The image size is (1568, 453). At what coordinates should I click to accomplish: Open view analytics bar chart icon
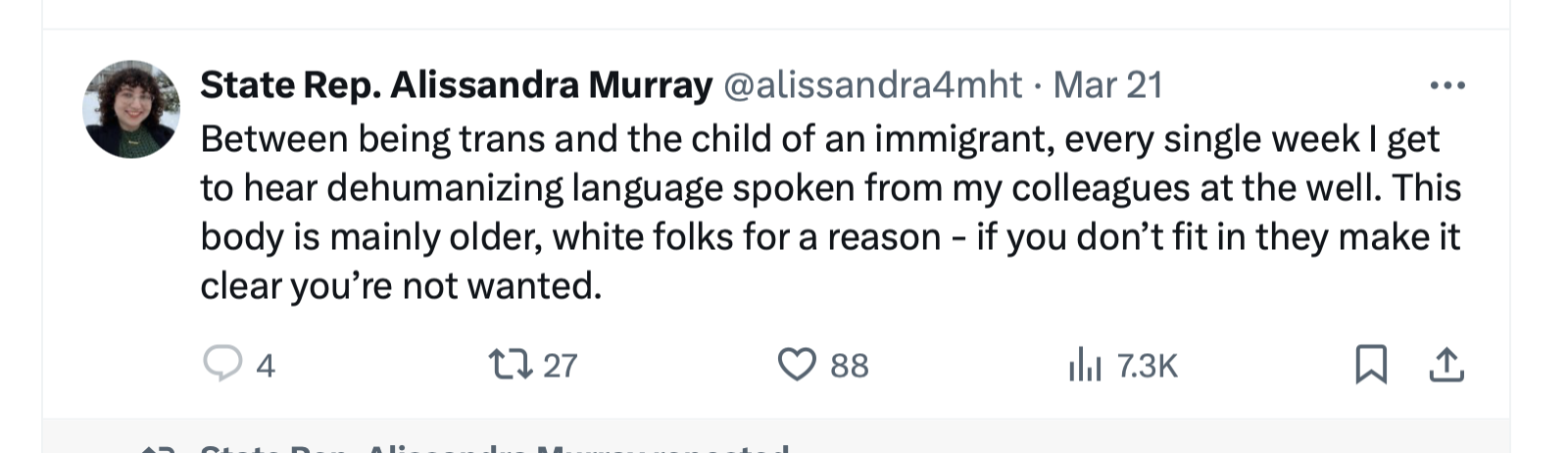pos(1085,365)
